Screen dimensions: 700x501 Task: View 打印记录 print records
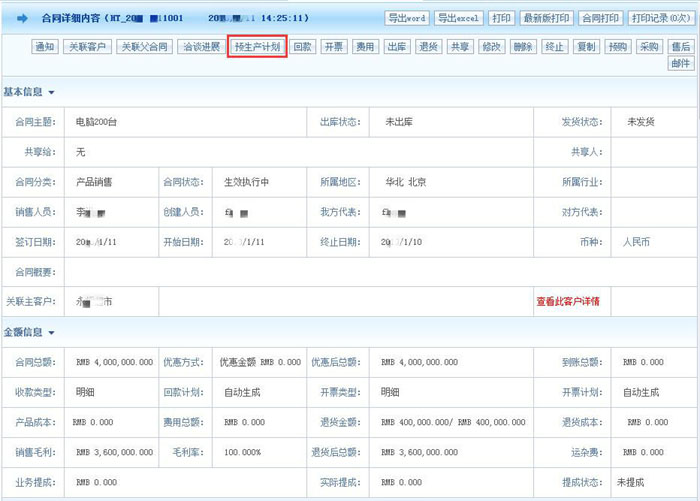[659, 18]
